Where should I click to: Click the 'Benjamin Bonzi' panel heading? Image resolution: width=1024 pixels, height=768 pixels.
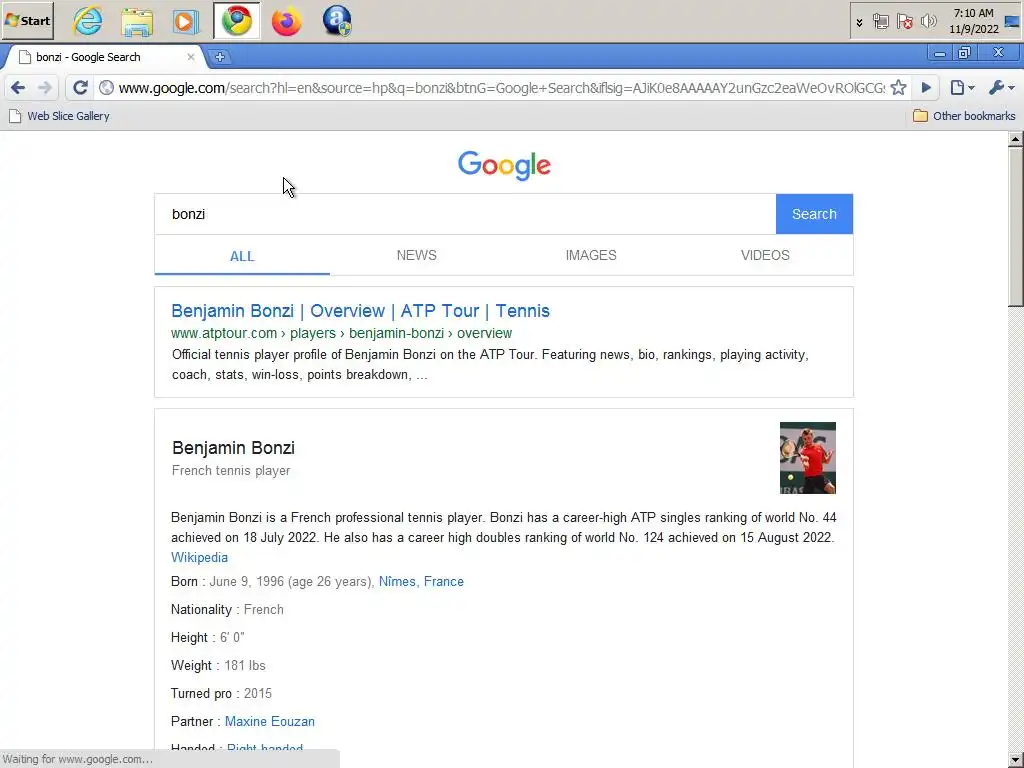pos(233,448)
